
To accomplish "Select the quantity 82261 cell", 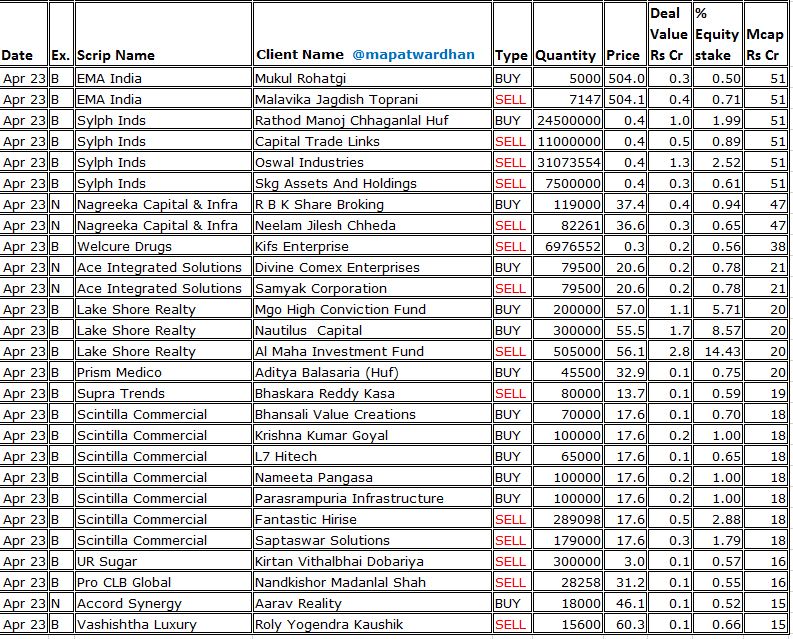I will tap(567, 225).
